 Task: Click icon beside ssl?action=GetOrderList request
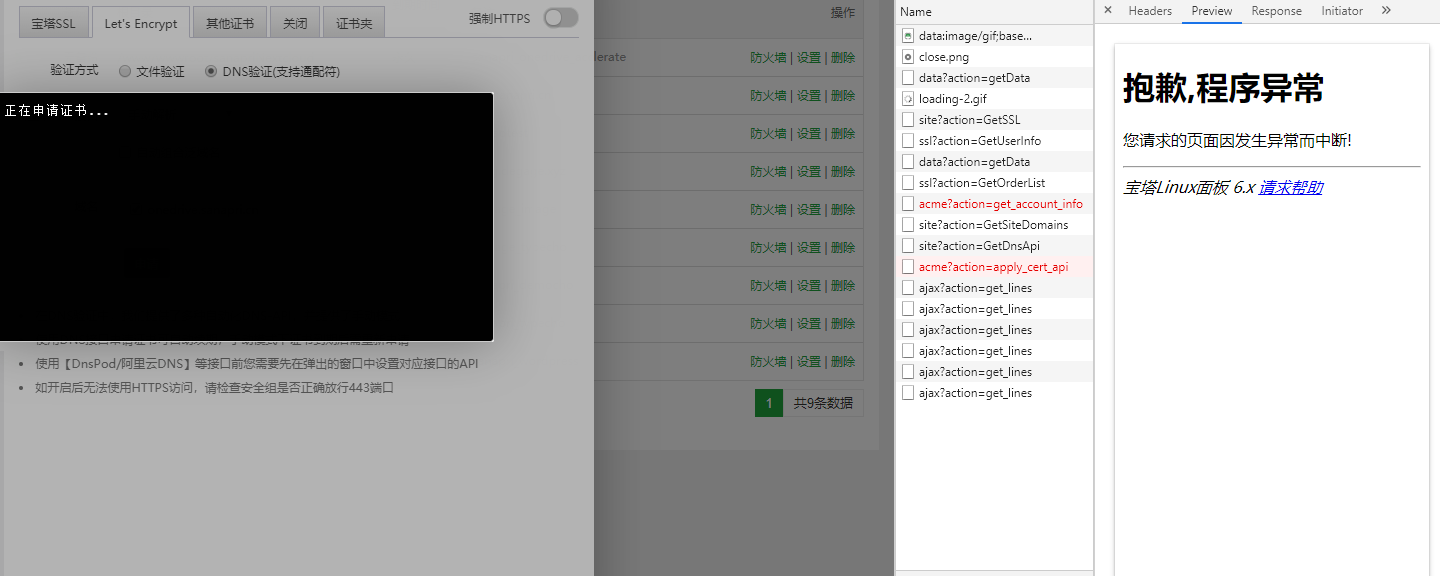click(908, 183)
